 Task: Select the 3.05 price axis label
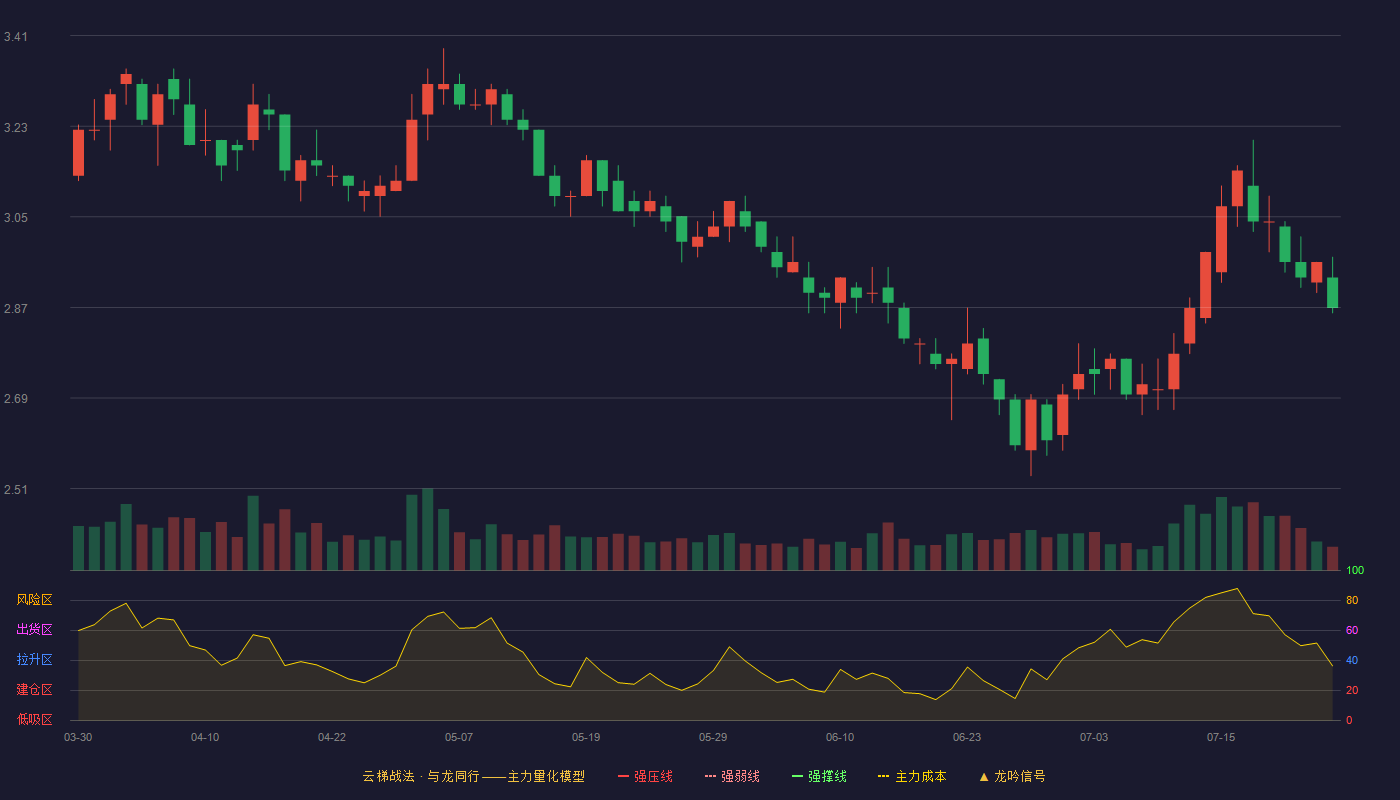coord(16,218)
